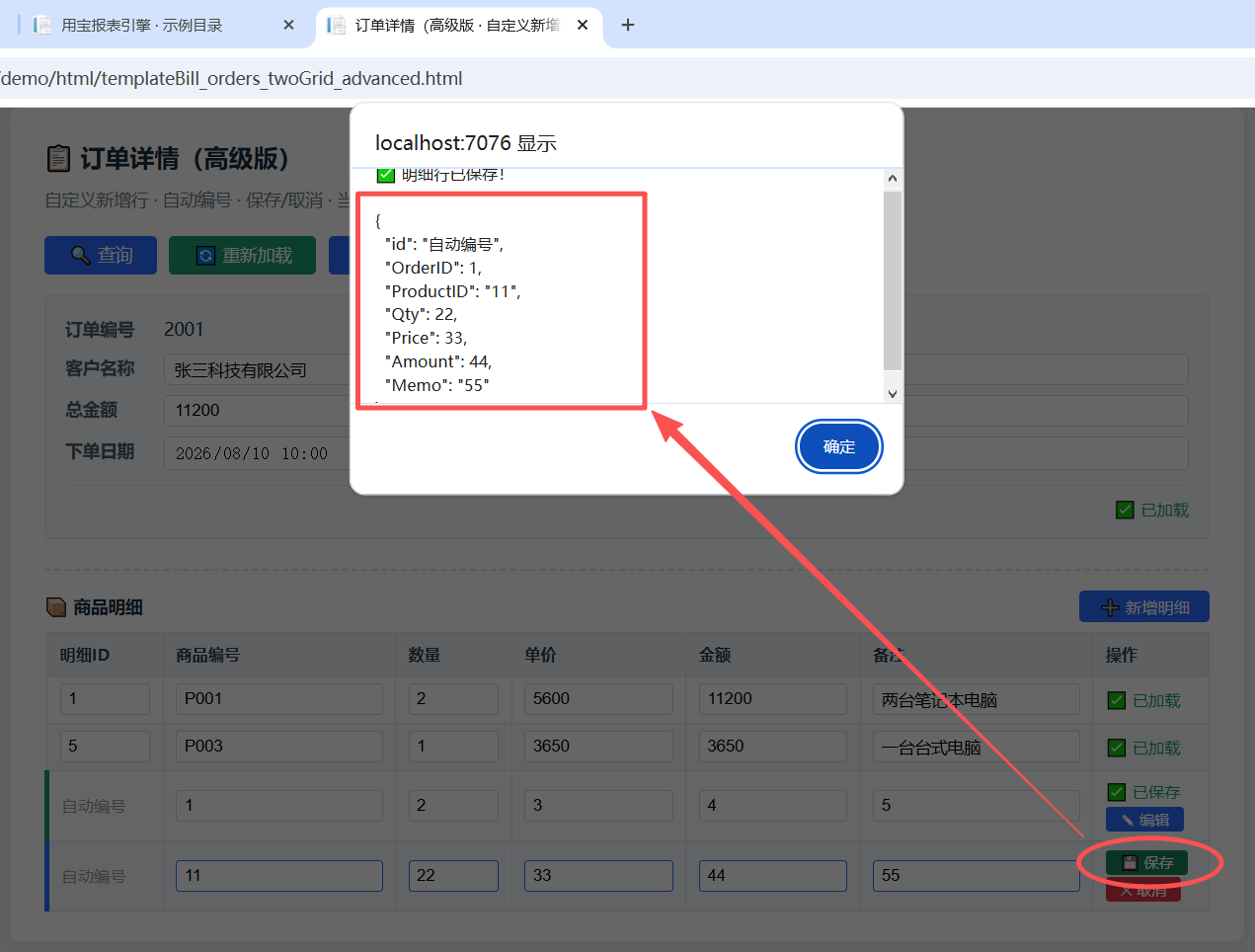
Task: Click the dialog scrollbar down arrow
Action: (893, 393)
